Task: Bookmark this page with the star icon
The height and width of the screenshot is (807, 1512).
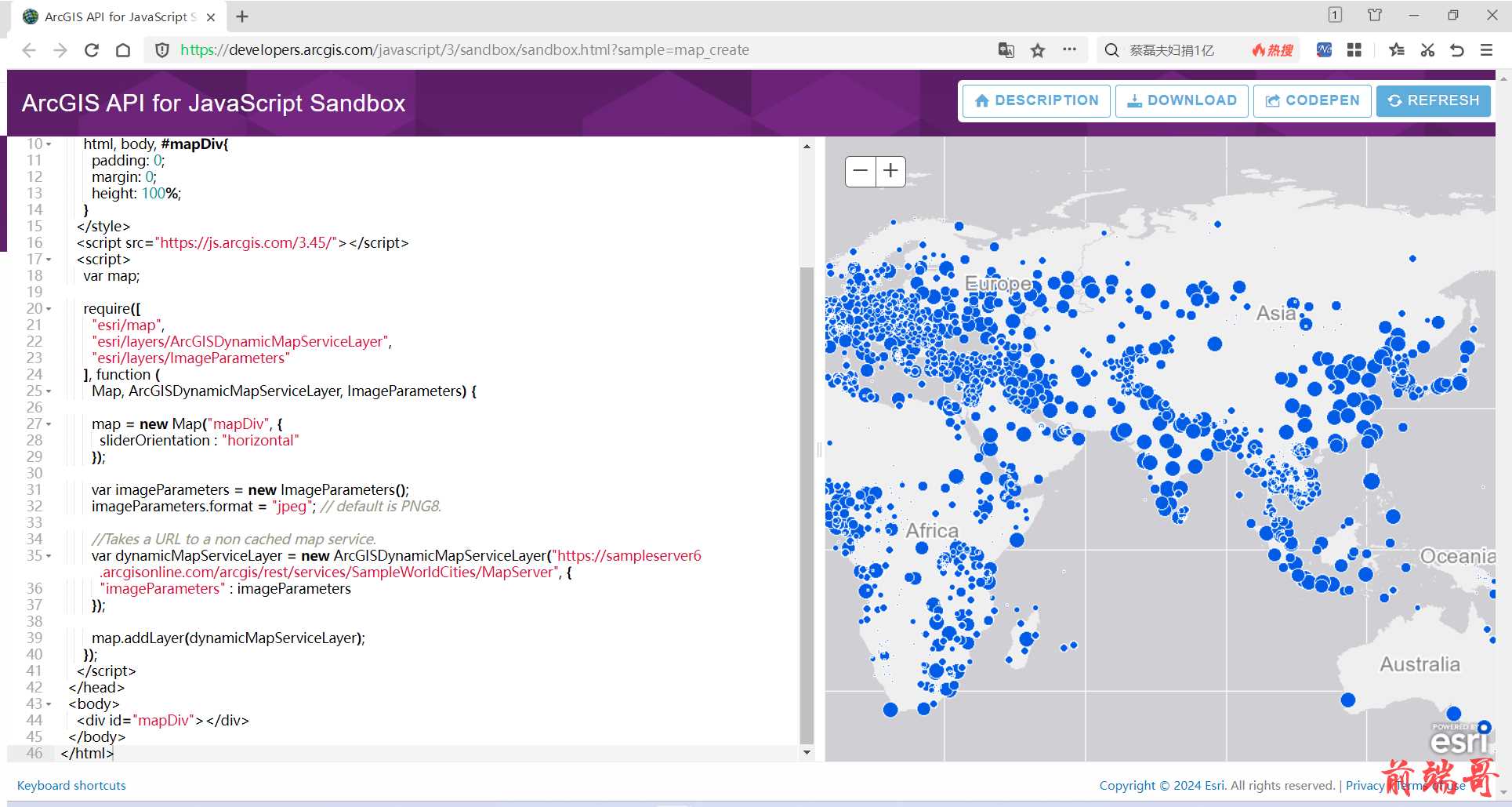Action: (x=1038, y=50)
